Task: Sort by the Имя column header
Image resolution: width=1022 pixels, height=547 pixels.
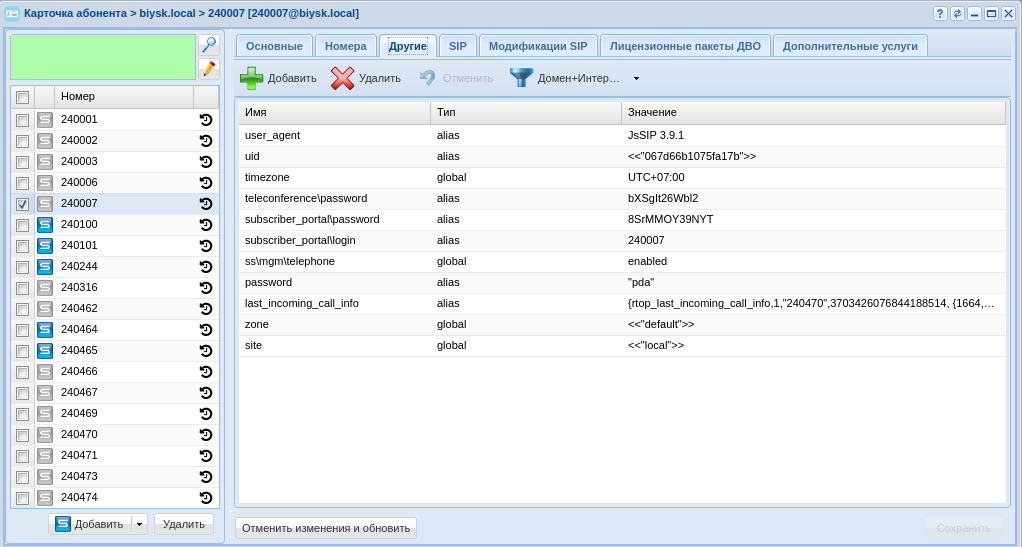Action: click(x=334, y=112)
